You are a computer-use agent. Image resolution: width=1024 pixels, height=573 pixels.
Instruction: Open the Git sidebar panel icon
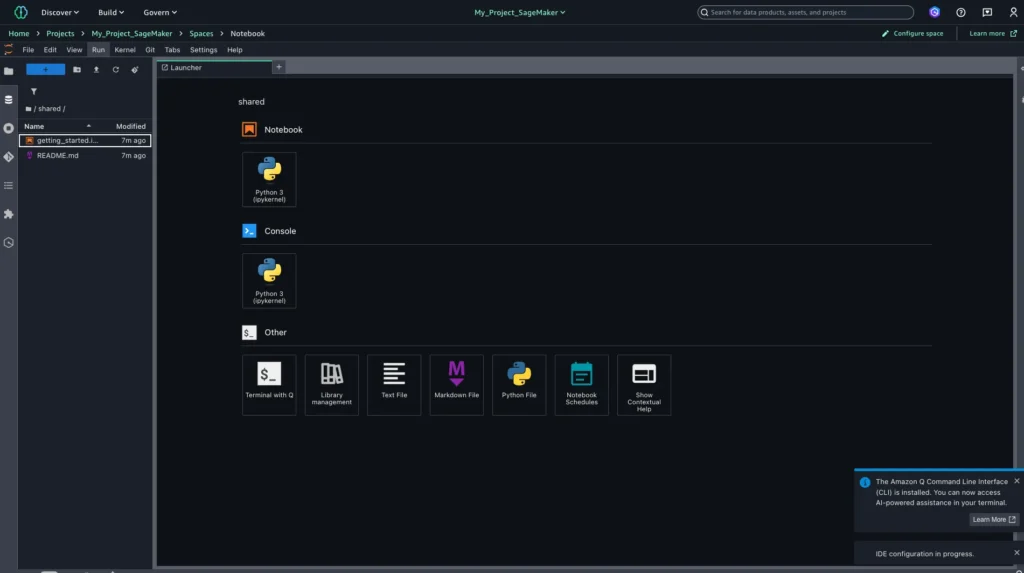coord(9,157)
